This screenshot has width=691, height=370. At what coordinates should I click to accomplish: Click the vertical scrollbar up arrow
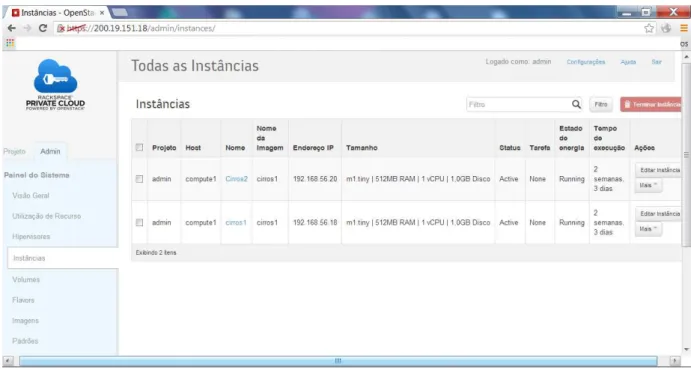pos(685,57)
